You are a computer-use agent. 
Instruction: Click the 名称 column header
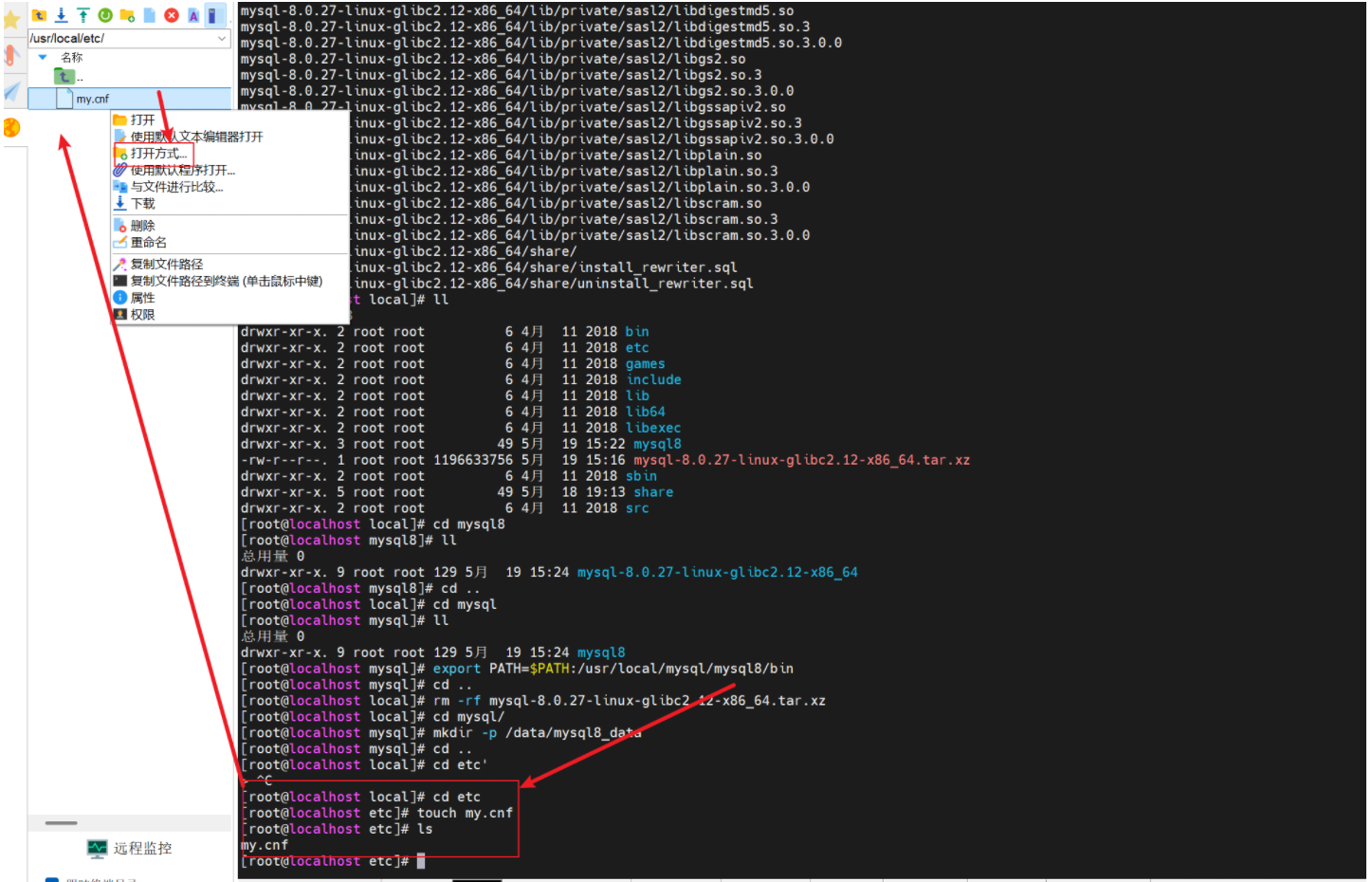coord(72,57)
